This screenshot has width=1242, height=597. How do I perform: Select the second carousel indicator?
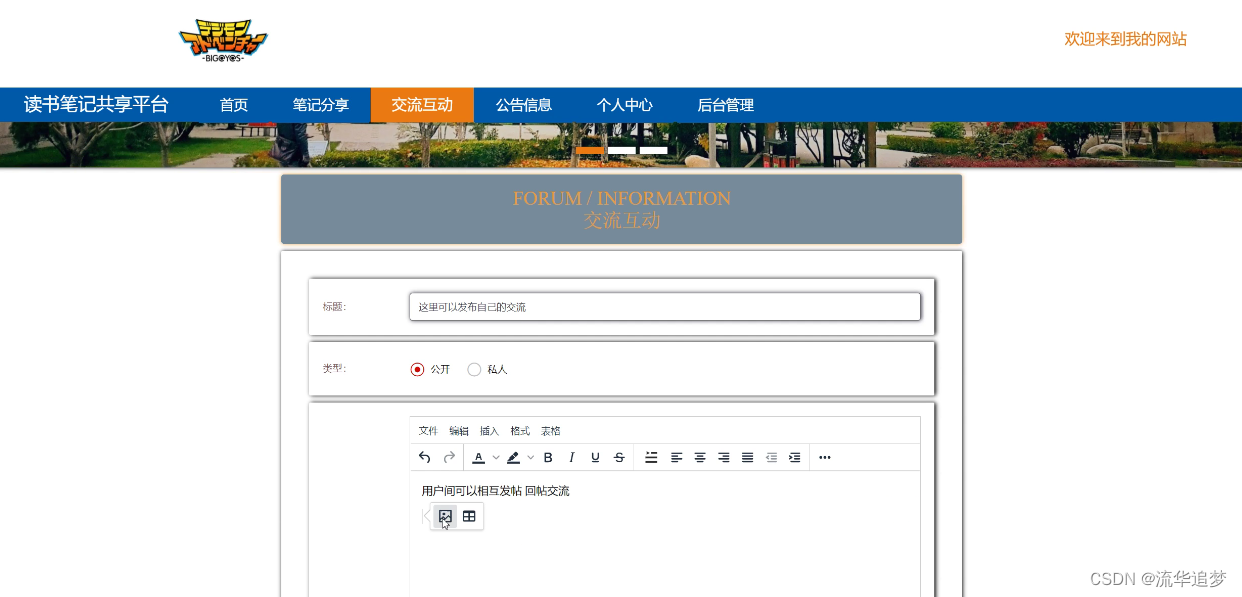point(622,150)
